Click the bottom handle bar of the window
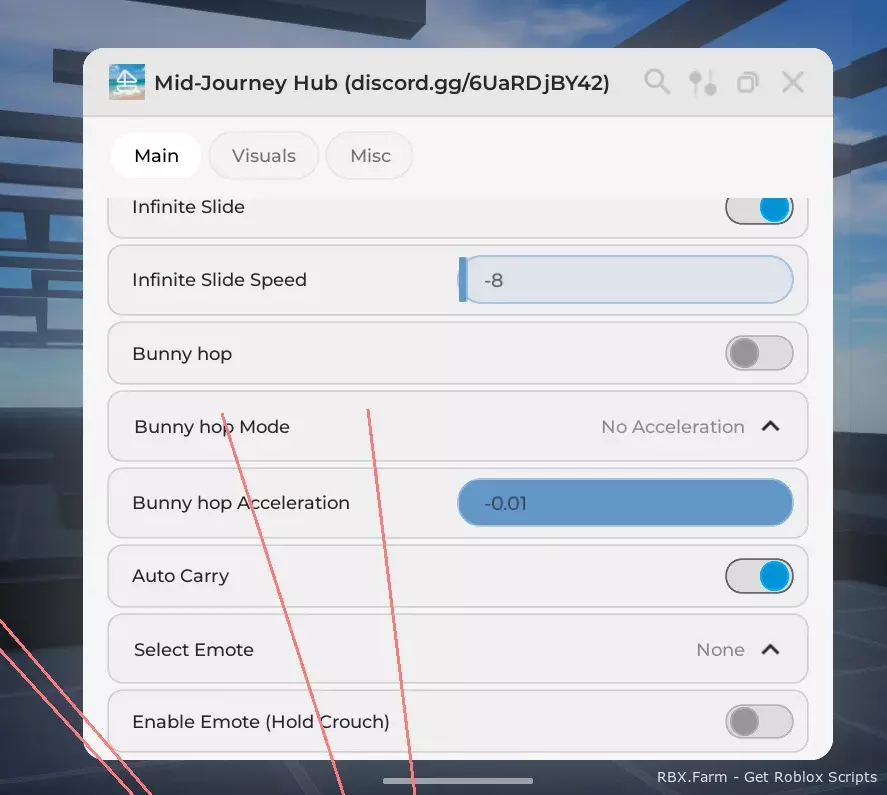The image size is (887, 795). pyautogui.click(x=458, y=781)
